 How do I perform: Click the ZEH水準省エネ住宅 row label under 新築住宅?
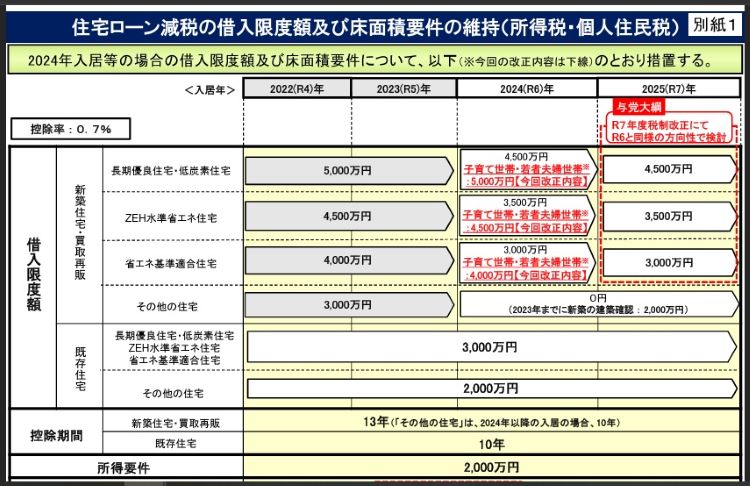[x=171, y=218]
